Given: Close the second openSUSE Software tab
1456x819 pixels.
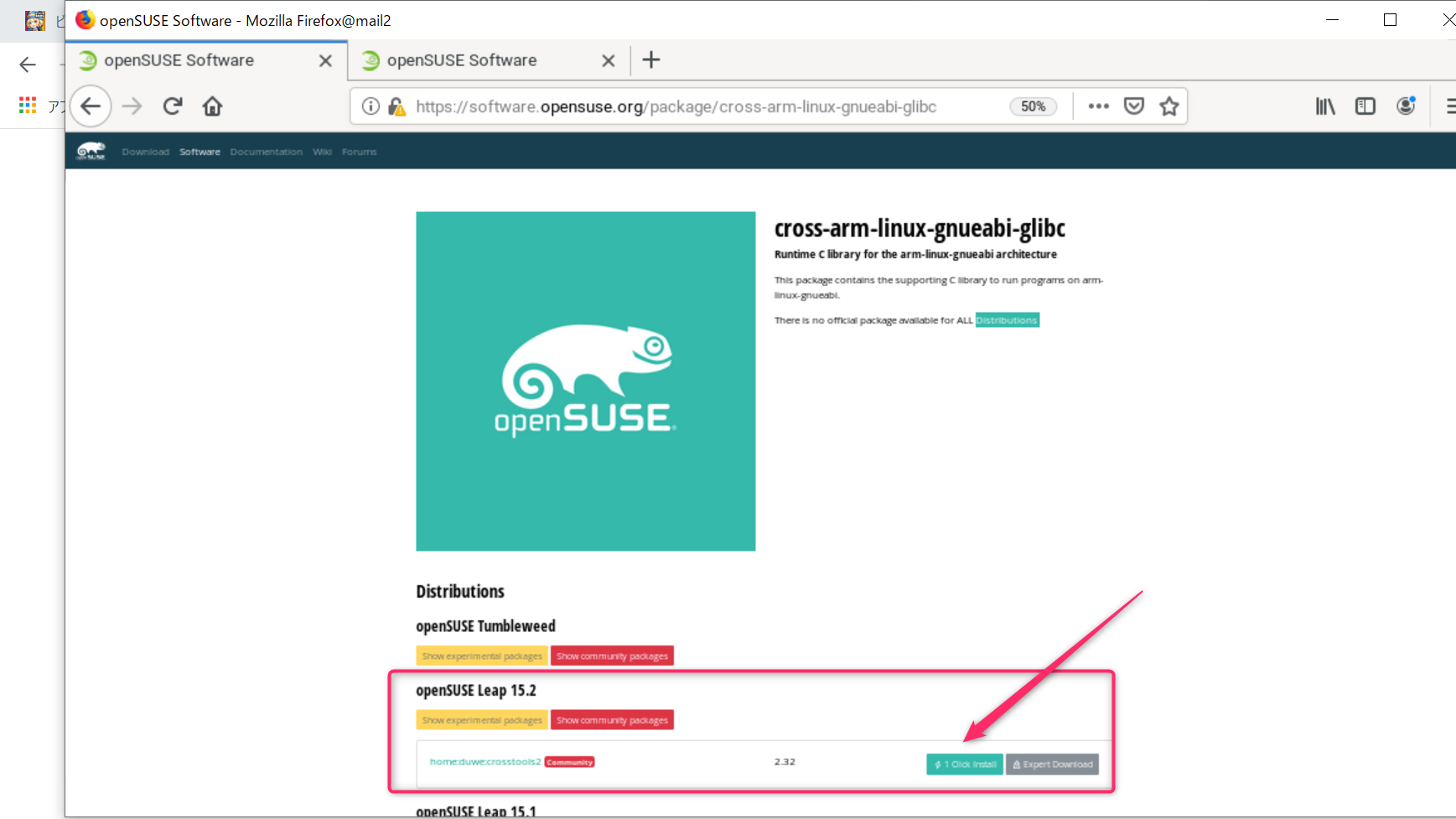Looking at the screenshot, I should pos(609,60).
